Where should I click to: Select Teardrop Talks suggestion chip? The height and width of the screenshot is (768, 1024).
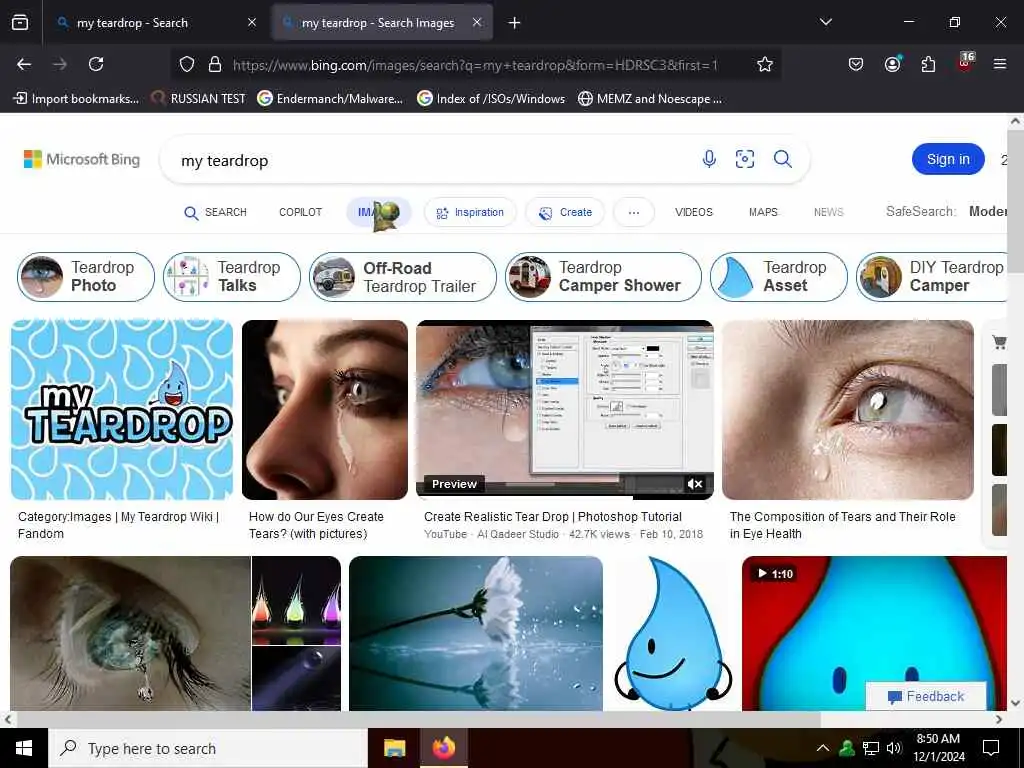(232, 277)
